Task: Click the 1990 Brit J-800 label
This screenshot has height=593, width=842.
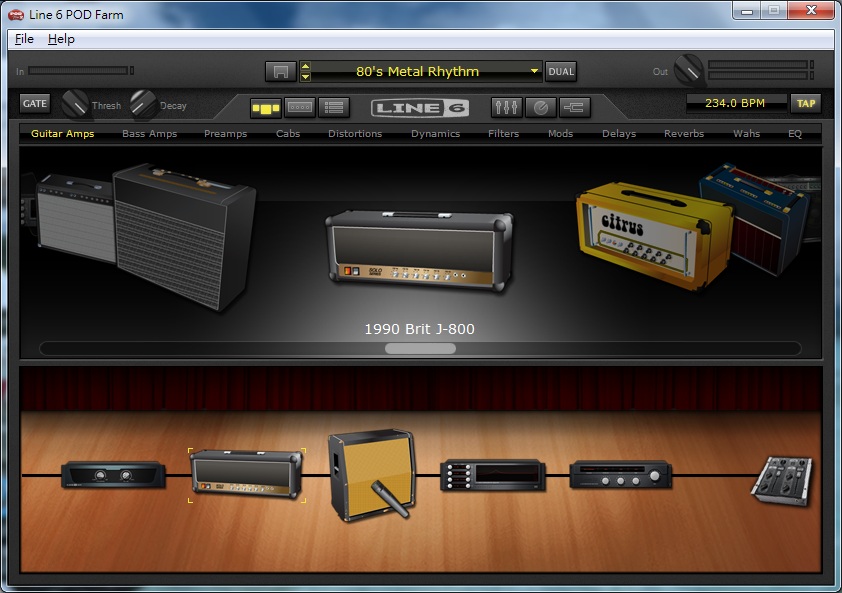Action: click(x=419, y=329)
